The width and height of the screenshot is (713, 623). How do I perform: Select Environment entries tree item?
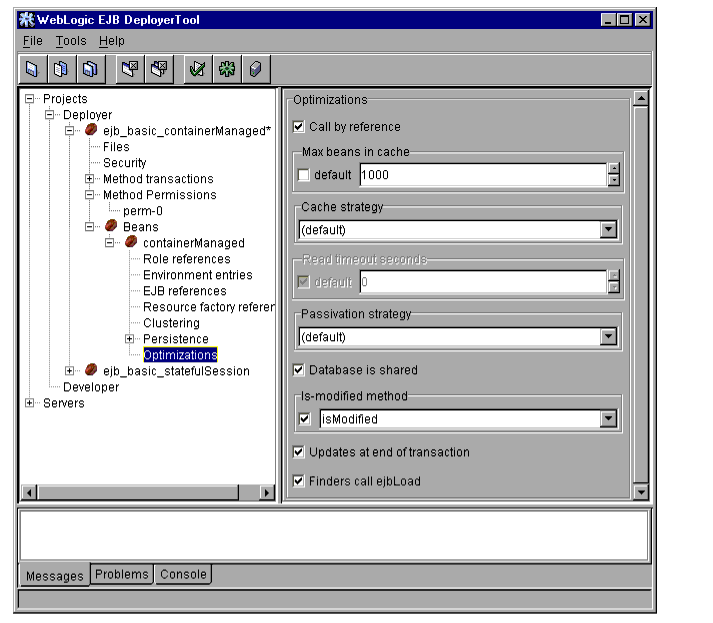coord(198,275)
